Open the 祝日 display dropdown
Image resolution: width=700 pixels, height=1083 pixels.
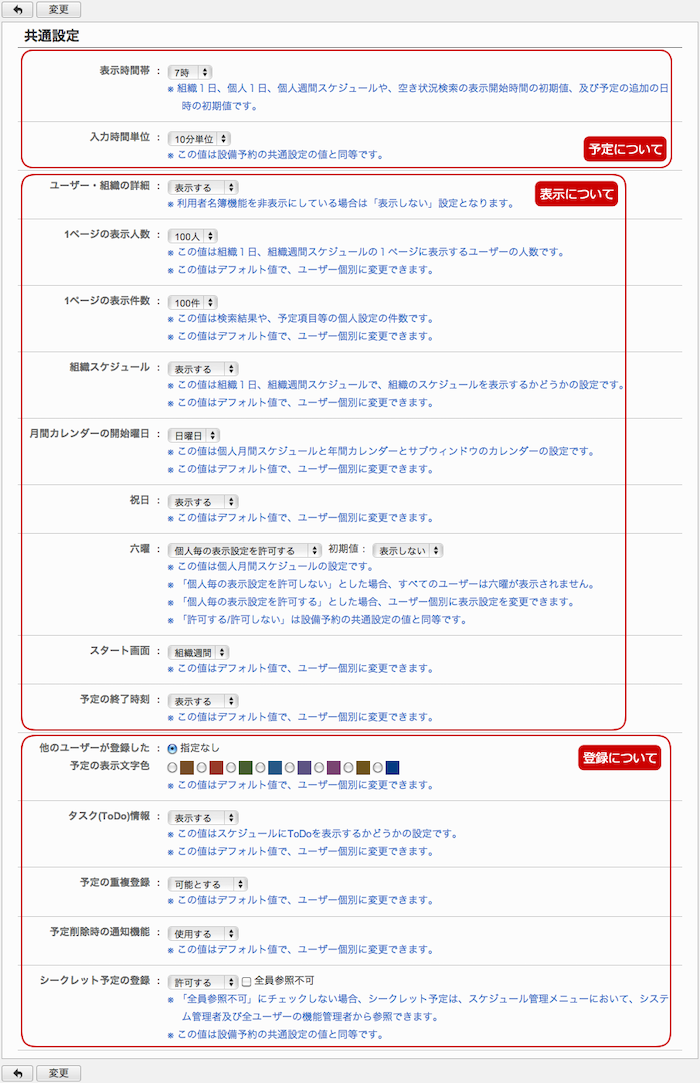[x=203, y=501]
